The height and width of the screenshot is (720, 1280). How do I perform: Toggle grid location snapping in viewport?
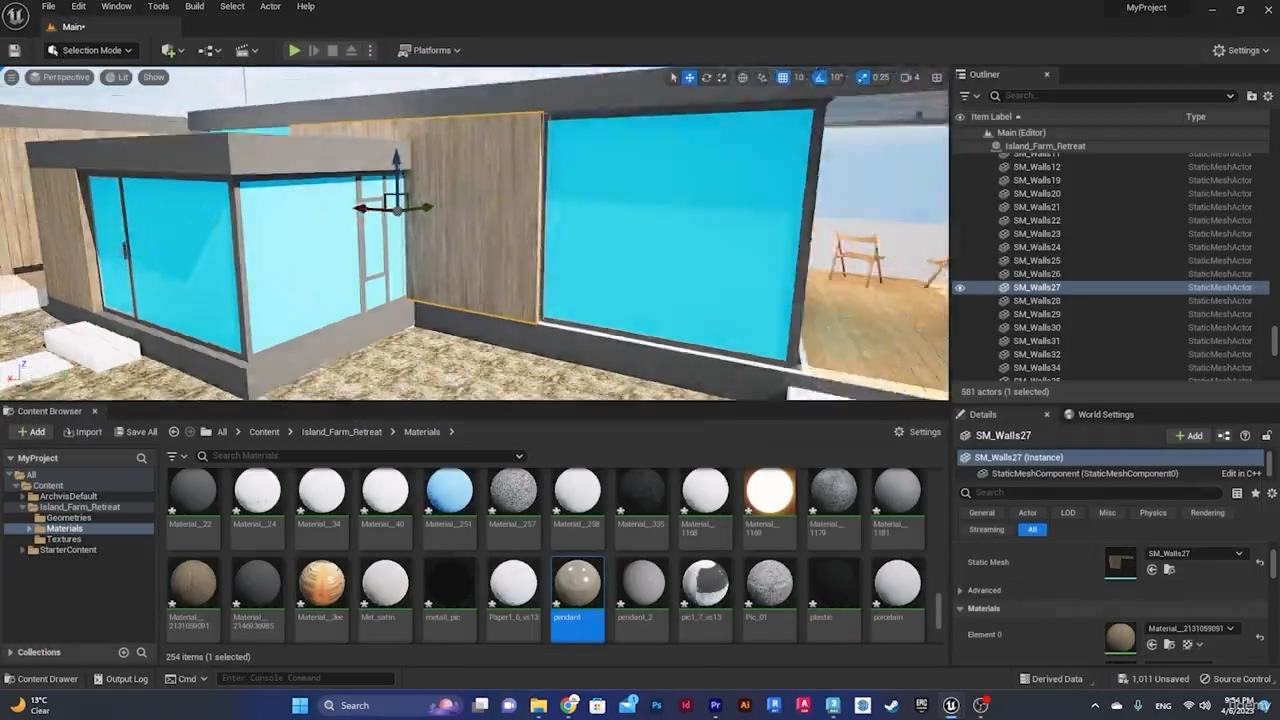click(783, 77)
